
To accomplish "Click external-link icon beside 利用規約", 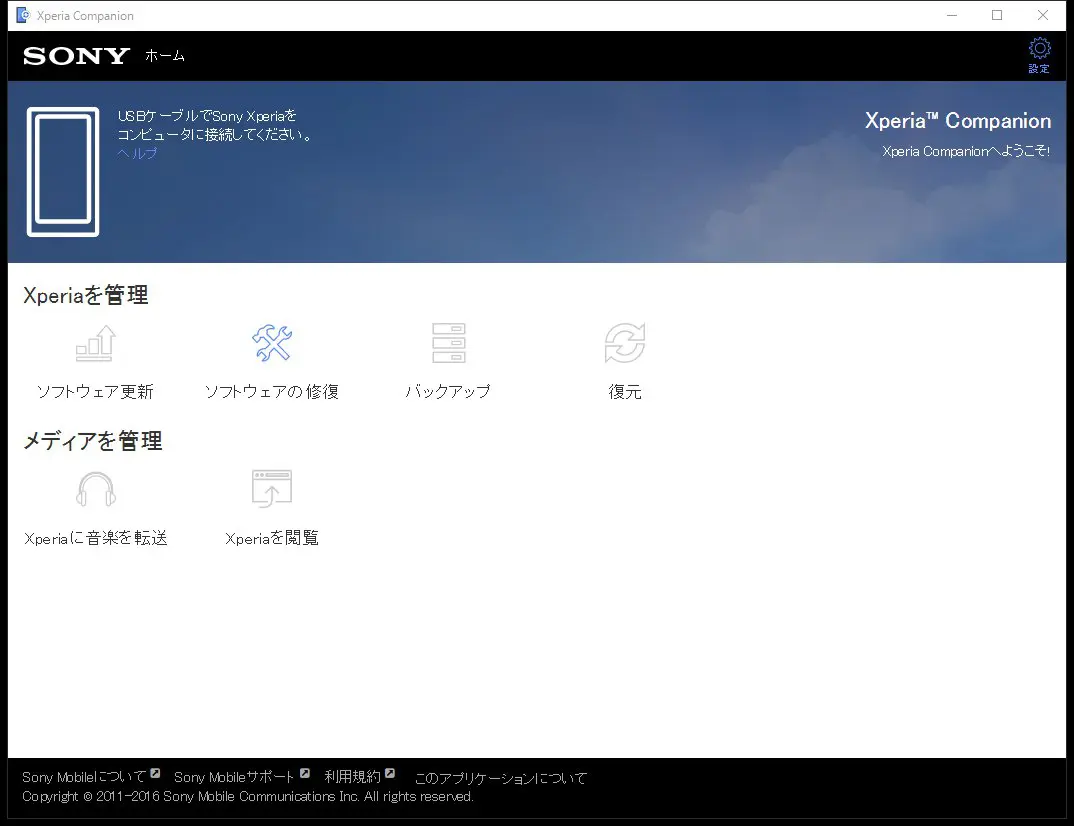I will click(390, 773).
